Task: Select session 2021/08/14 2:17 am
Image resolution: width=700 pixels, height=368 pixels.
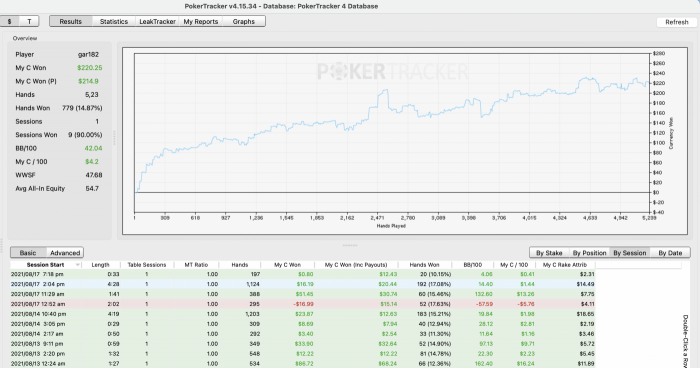Action: (x=303, y=334)
